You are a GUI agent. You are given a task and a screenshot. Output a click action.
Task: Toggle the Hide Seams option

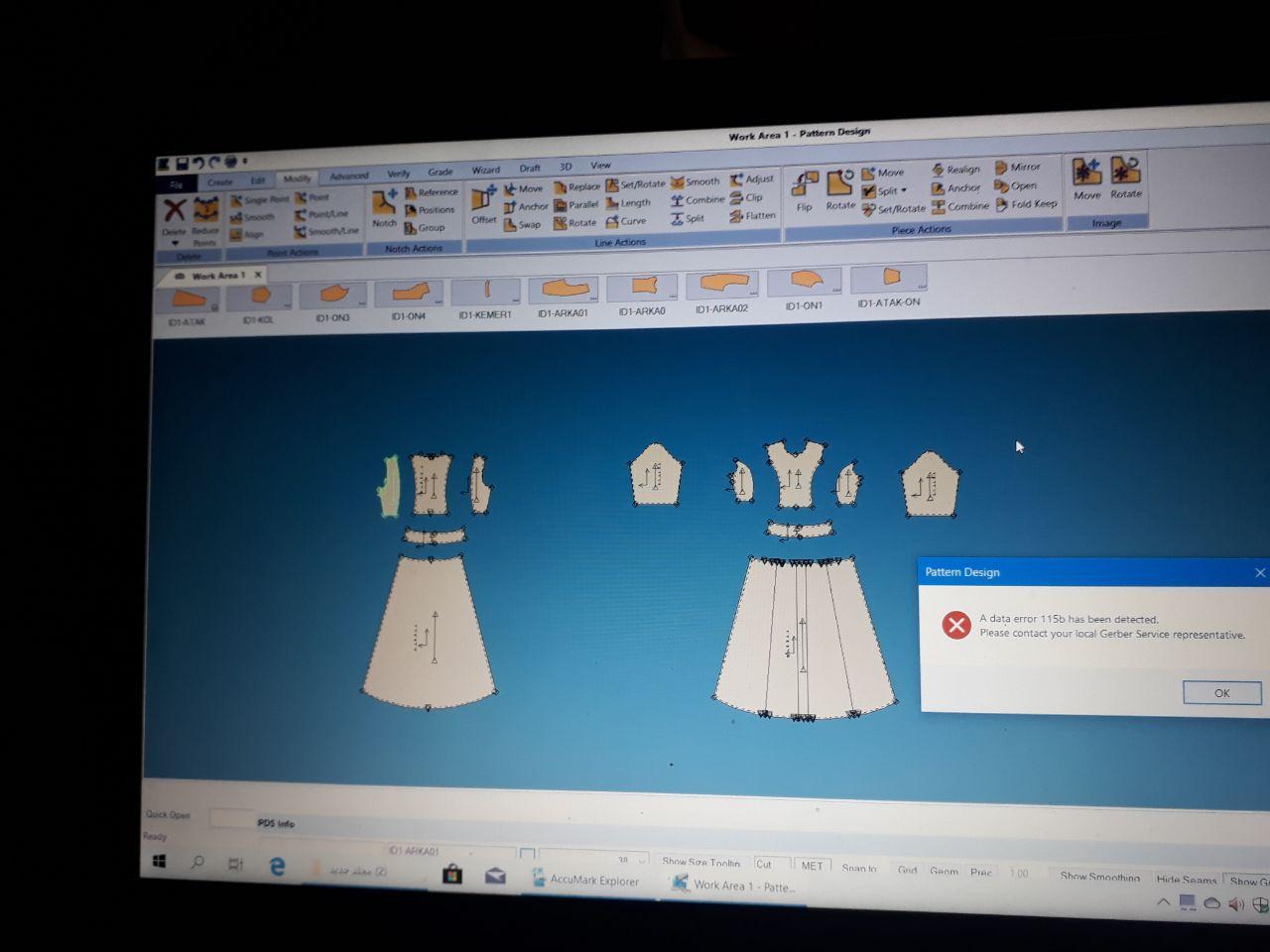[1186, 880]
